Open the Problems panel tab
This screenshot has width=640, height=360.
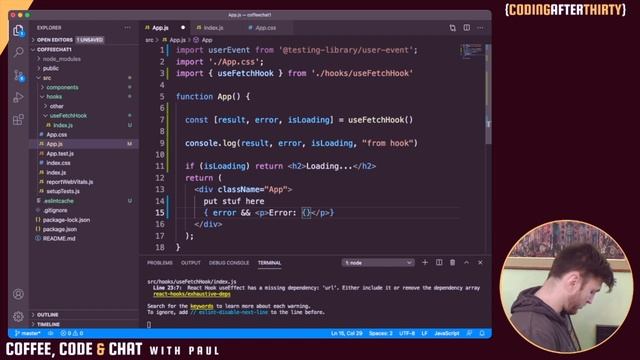pyautogui.click(x=160, y=263)
